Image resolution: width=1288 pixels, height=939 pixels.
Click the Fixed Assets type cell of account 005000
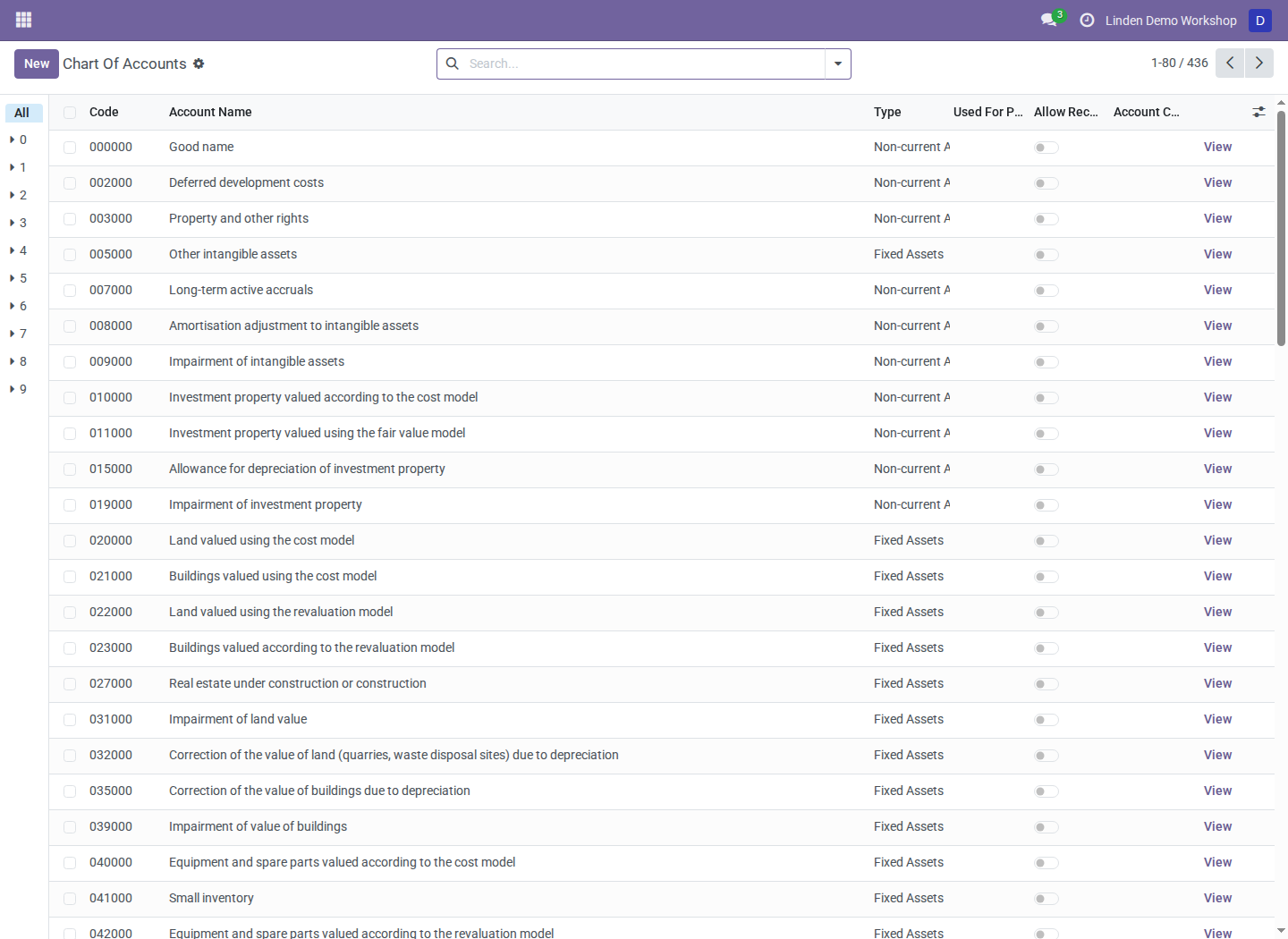coord(909,254)
